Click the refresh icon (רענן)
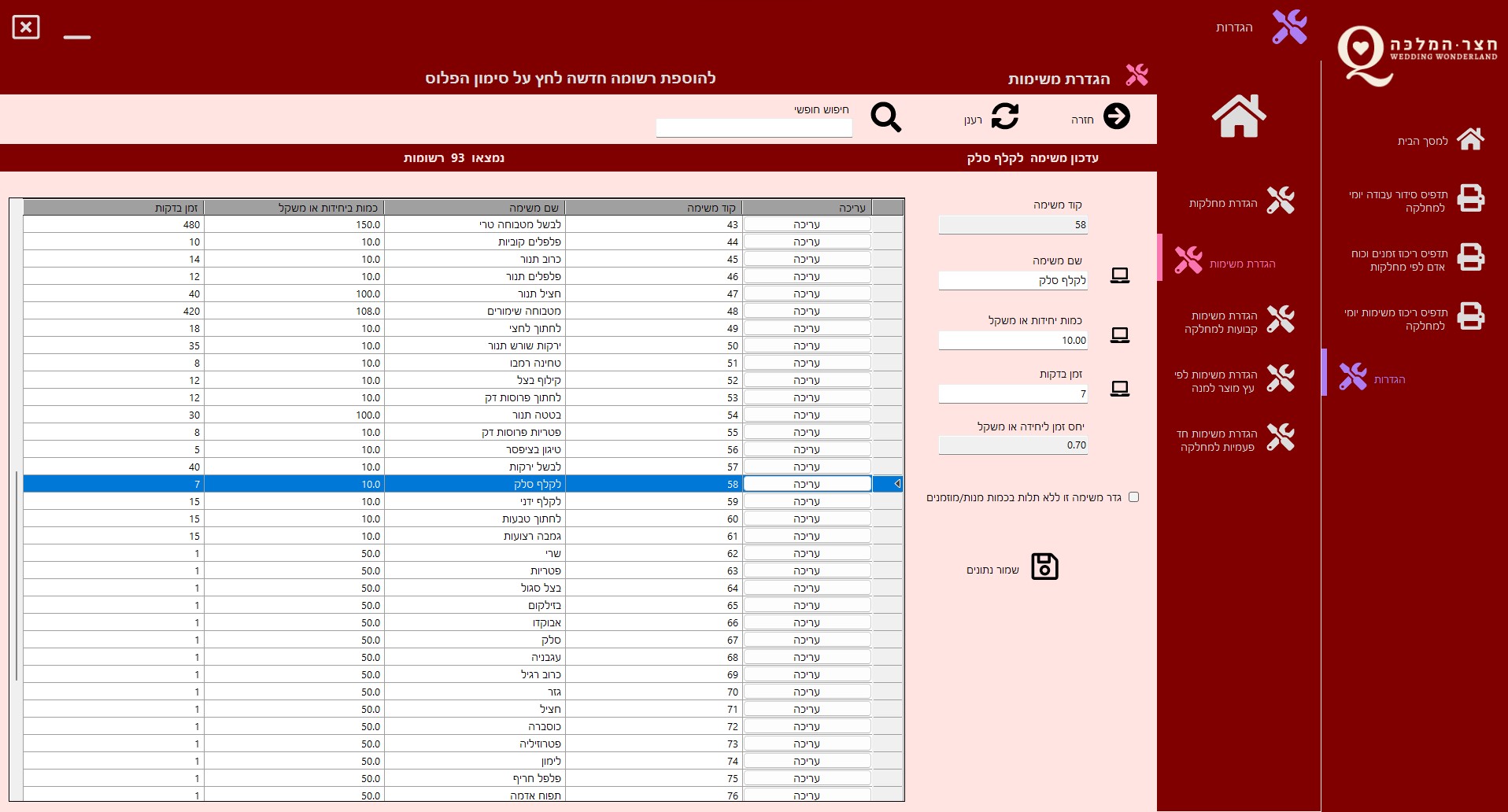Screen dimensions: 1508x812 [1004, 116]
